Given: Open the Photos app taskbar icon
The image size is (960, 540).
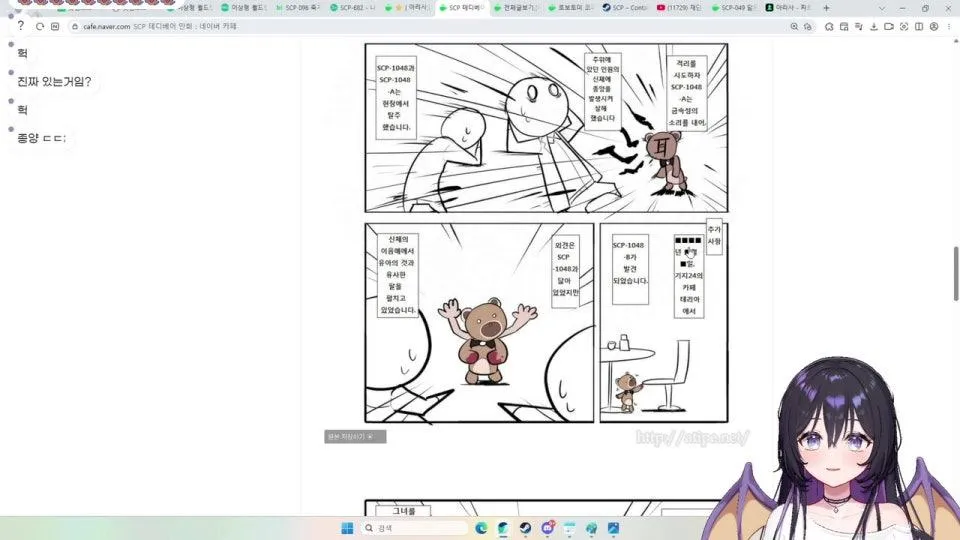Looking at the screenshot, I should click(x=613, y=528).
